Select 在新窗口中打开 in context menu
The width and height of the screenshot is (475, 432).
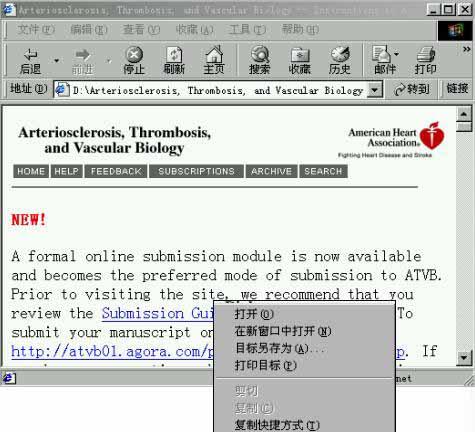pyautogui.click(x=283, y=331)
